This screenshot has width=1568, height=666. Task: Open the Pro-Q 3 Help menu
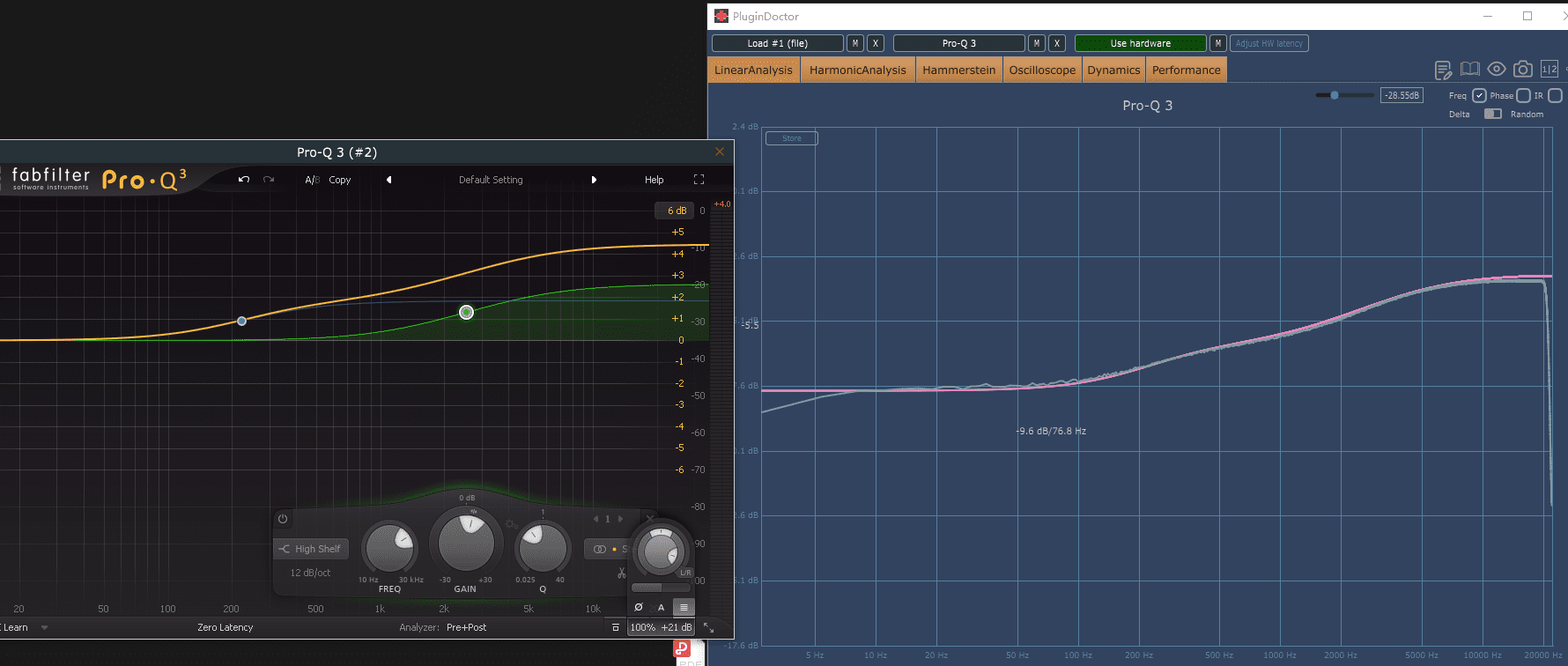(x=654, y=180)
